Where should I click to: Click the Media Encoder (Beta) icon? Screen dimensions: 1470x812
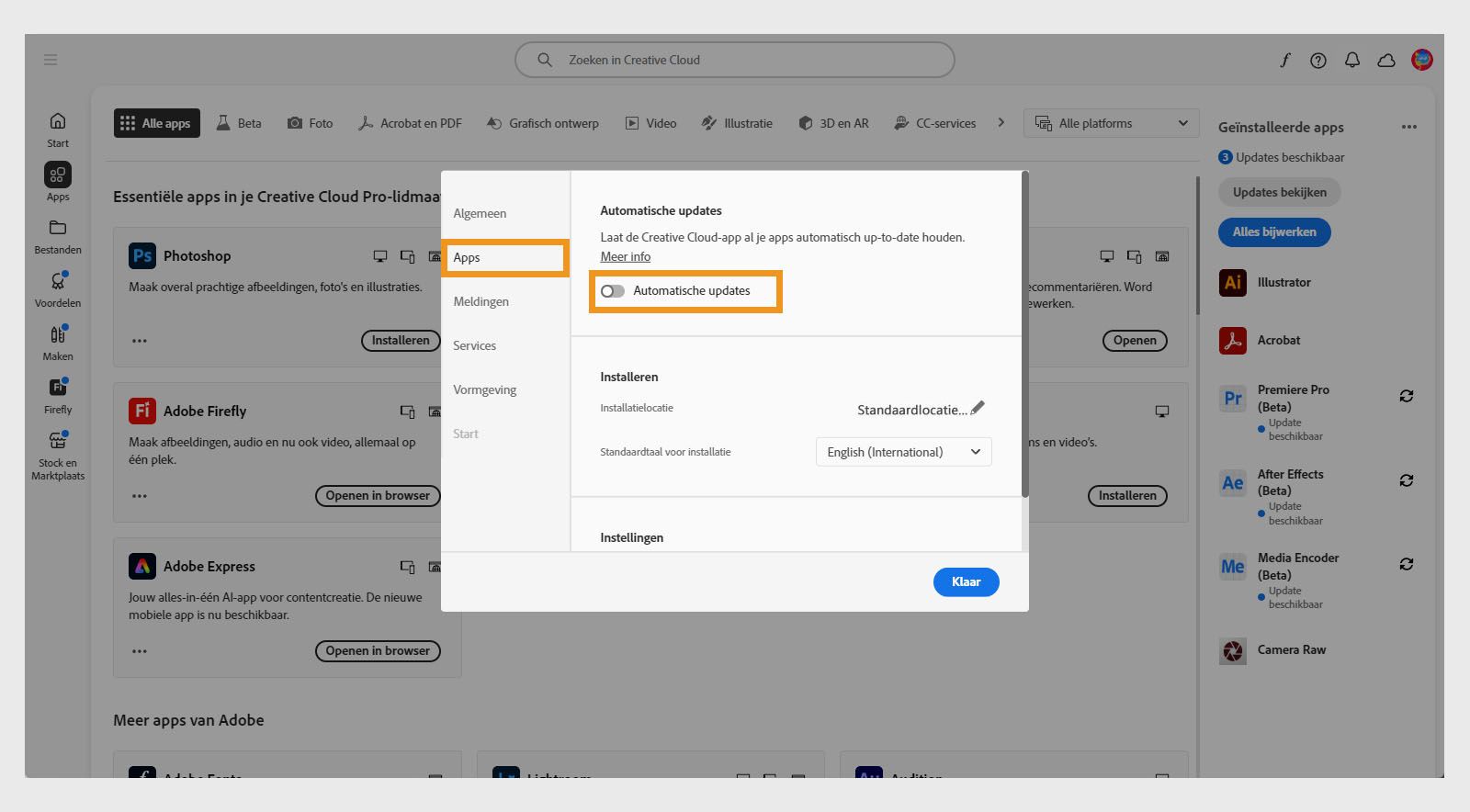click(1233, 566)
